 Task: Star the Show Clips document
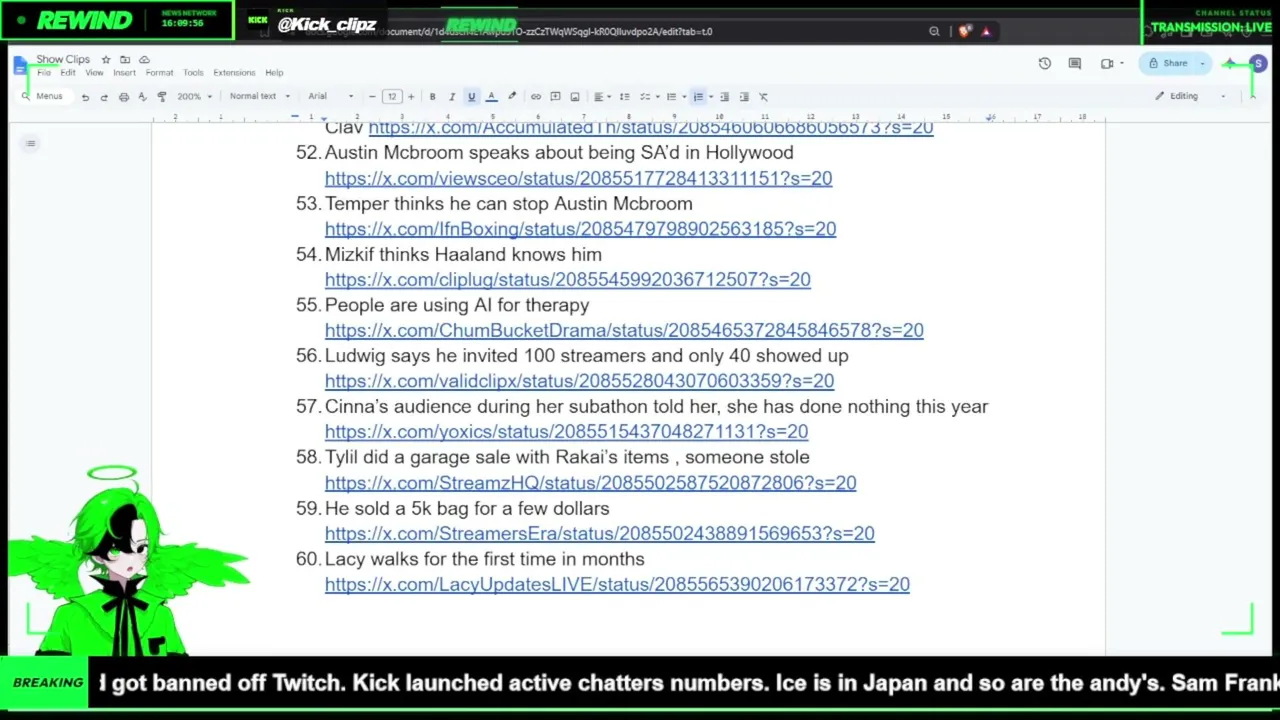[x=106, y=60]
